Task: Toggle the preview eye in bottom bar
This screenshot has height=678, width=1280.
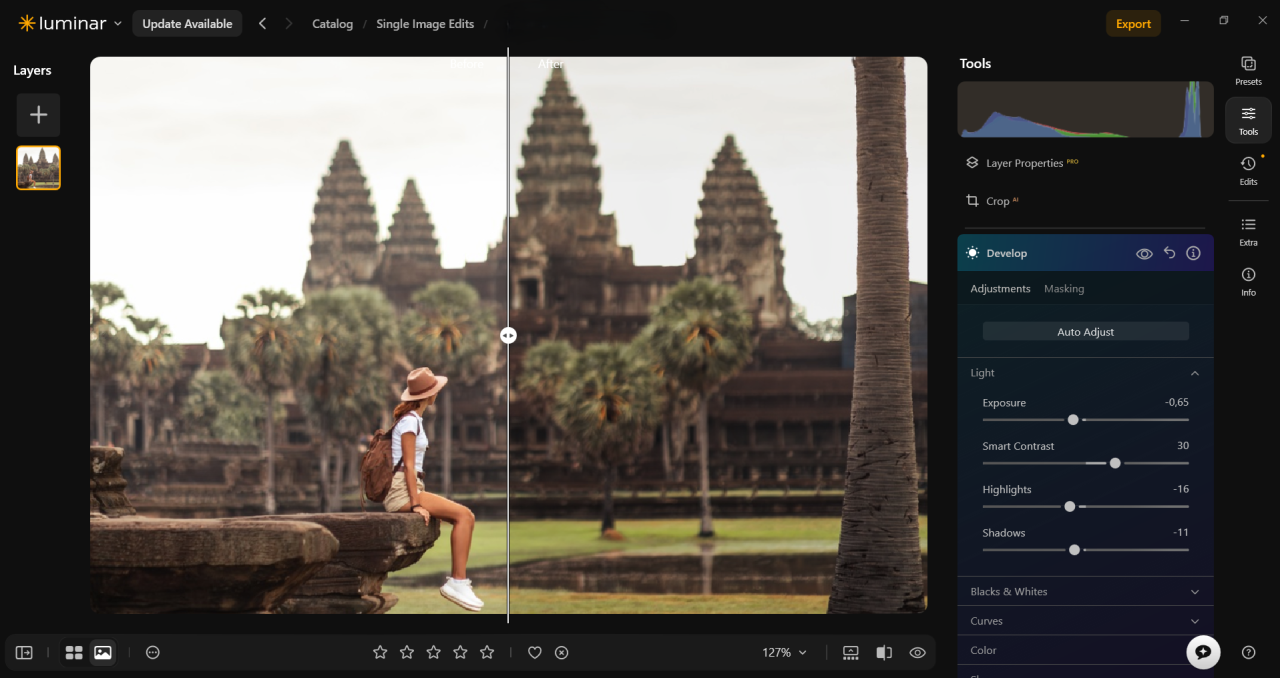Action: pyautogui.click(x=917, y=652)
